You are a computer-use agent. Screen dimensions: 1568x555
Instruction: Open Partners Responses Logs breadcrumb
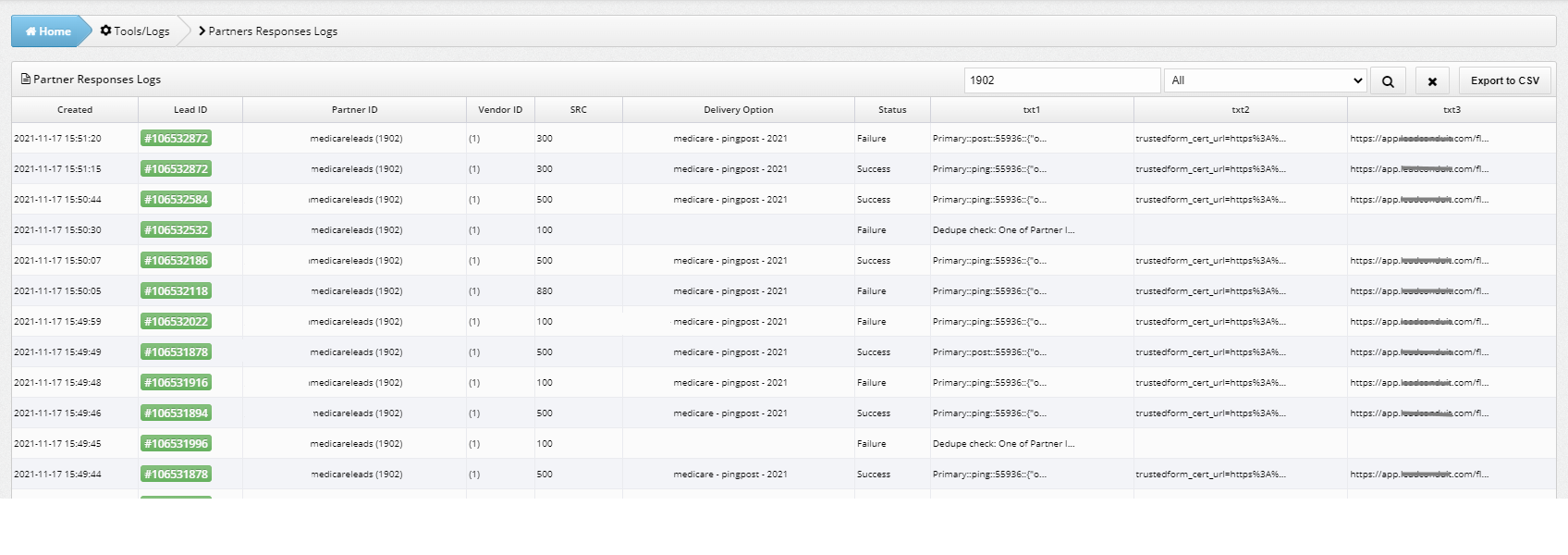(x=268, y=31)
